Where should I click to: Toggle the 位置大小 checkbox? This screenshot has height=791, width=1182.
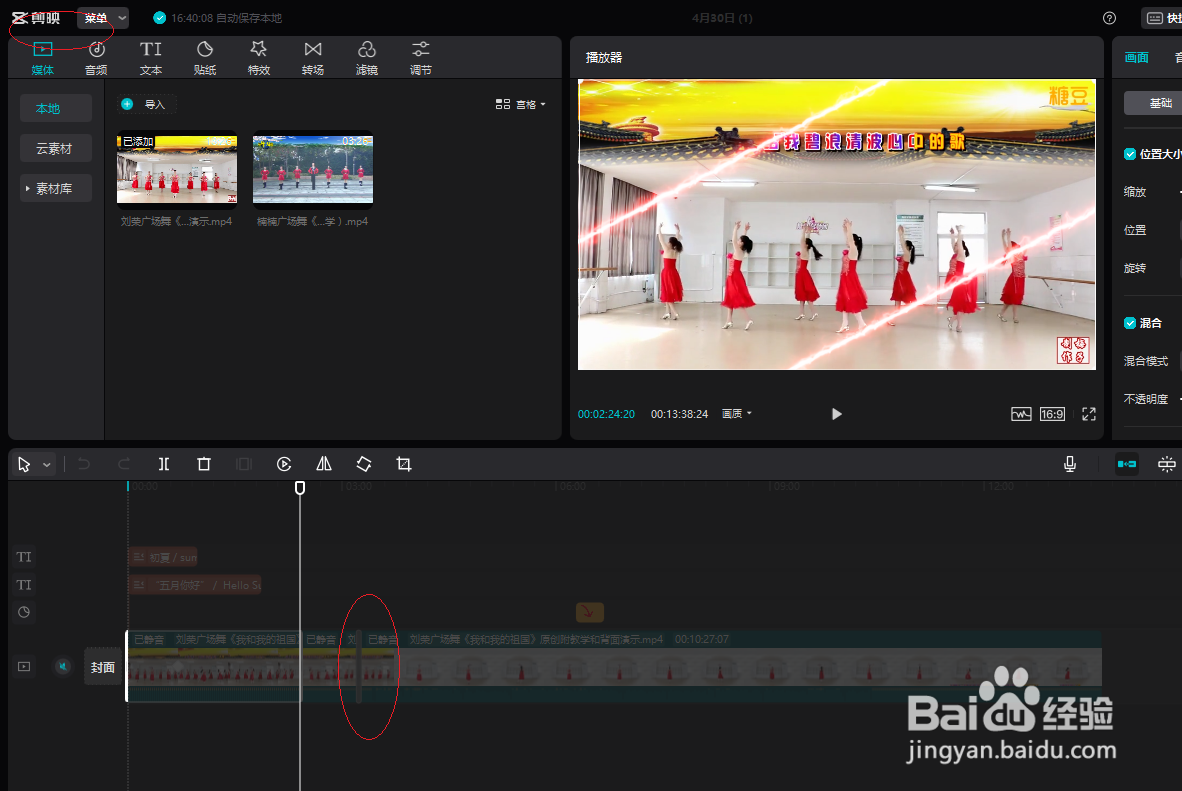pyautogui.click(x=1130, y=154)
